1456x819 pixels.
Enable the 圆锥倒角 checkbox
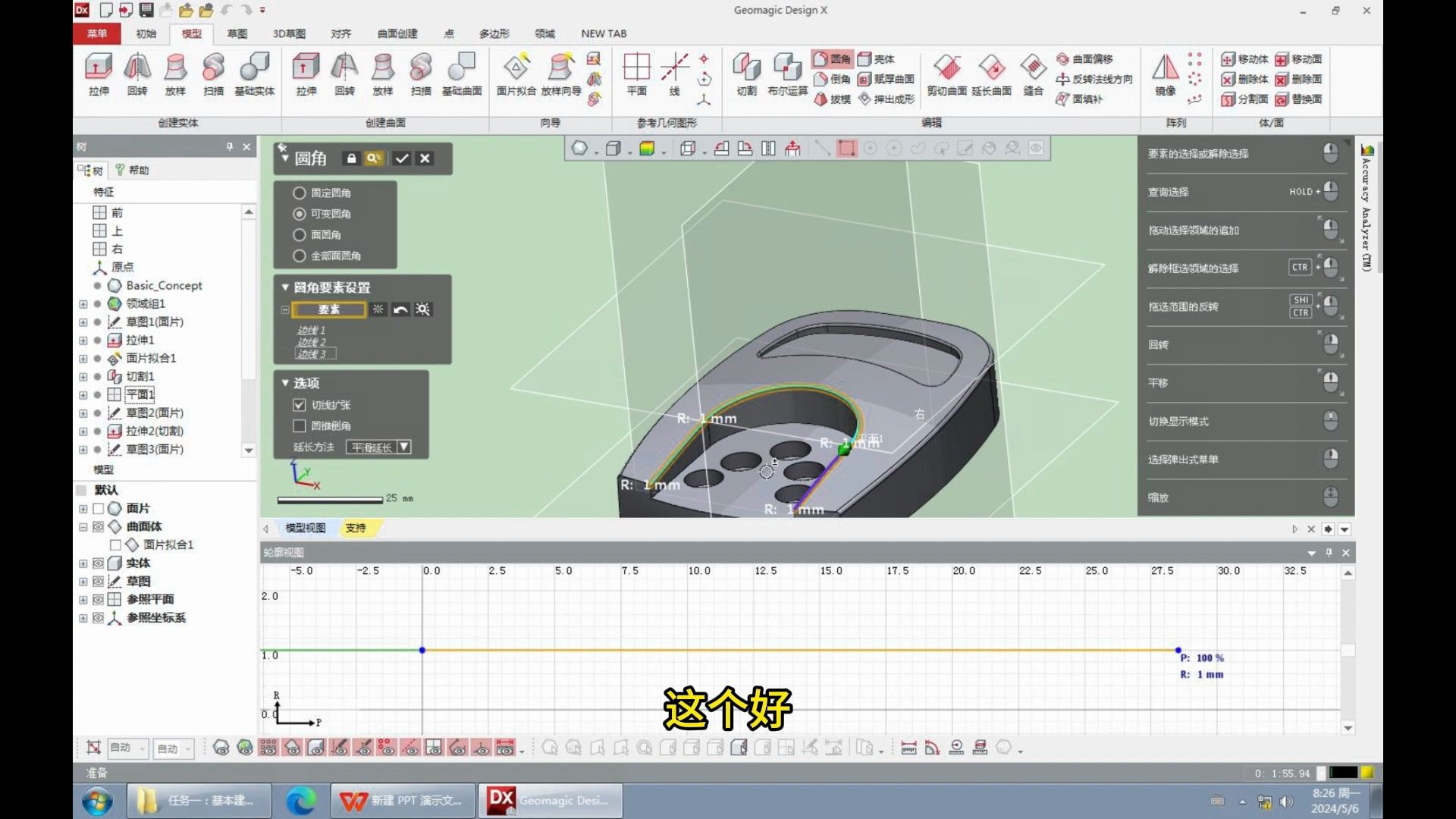[x=300, y=426]
